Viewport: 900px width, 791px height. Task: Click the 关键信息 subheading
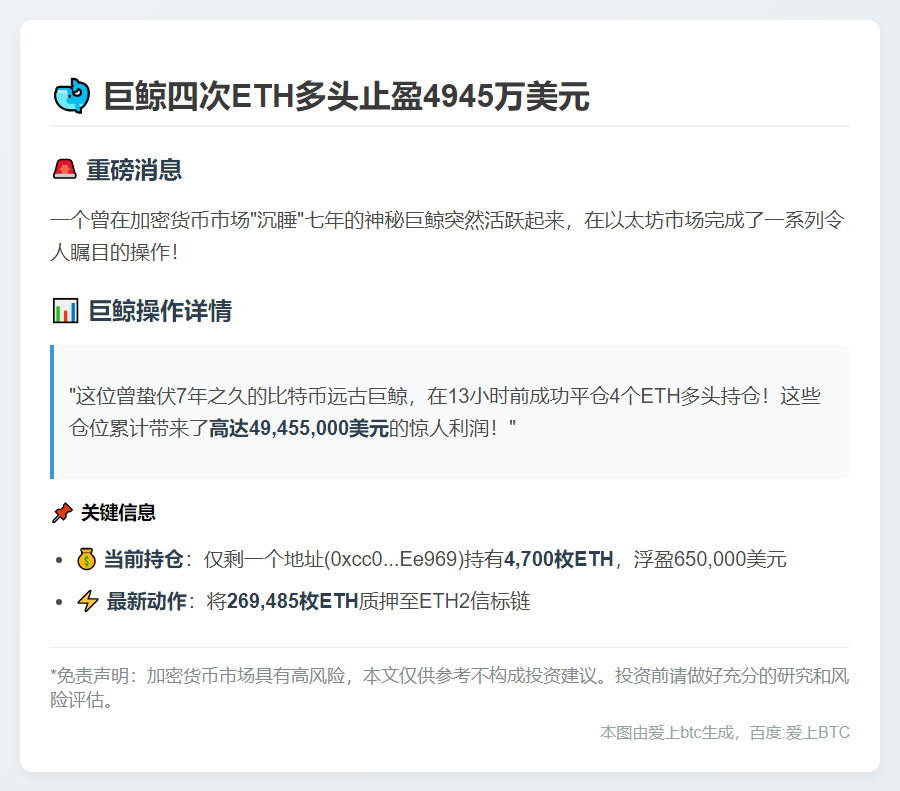[118, 513]
